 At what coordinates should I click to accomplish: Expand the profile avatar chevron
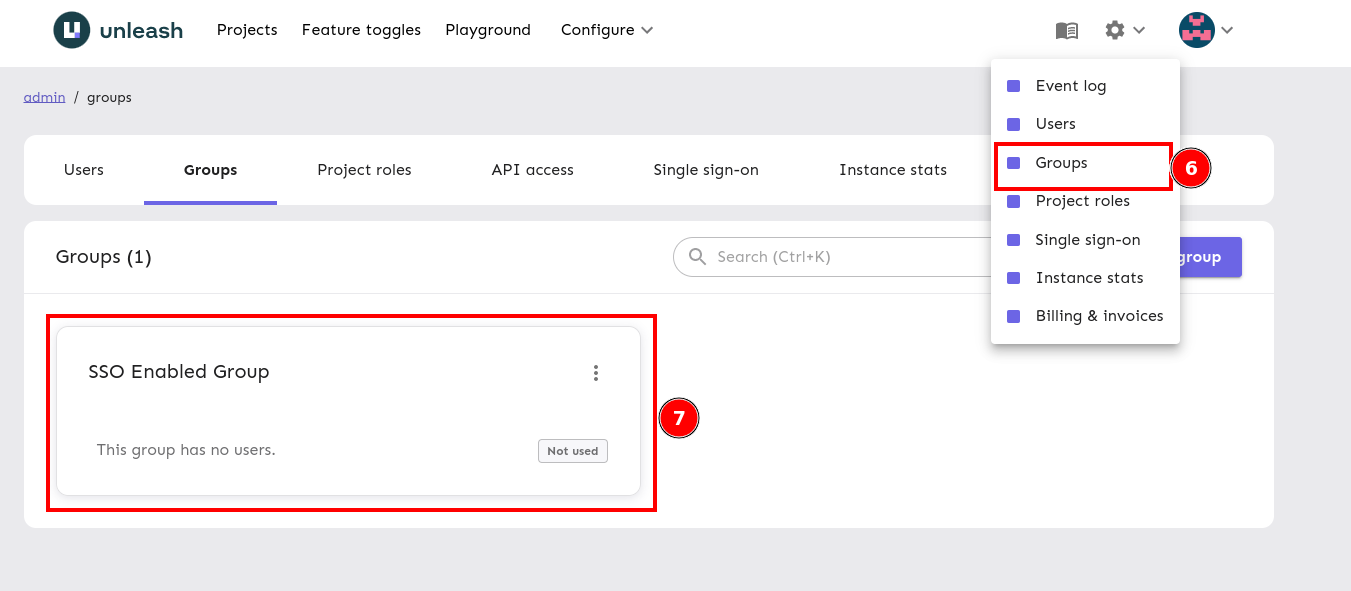click(x=1229, y=30)
